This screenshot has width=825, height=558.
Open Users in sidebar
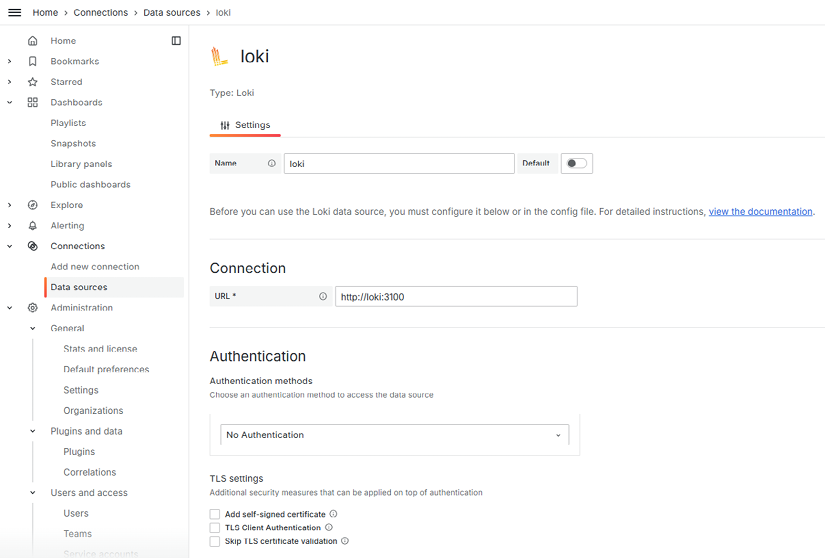[76, 513]
